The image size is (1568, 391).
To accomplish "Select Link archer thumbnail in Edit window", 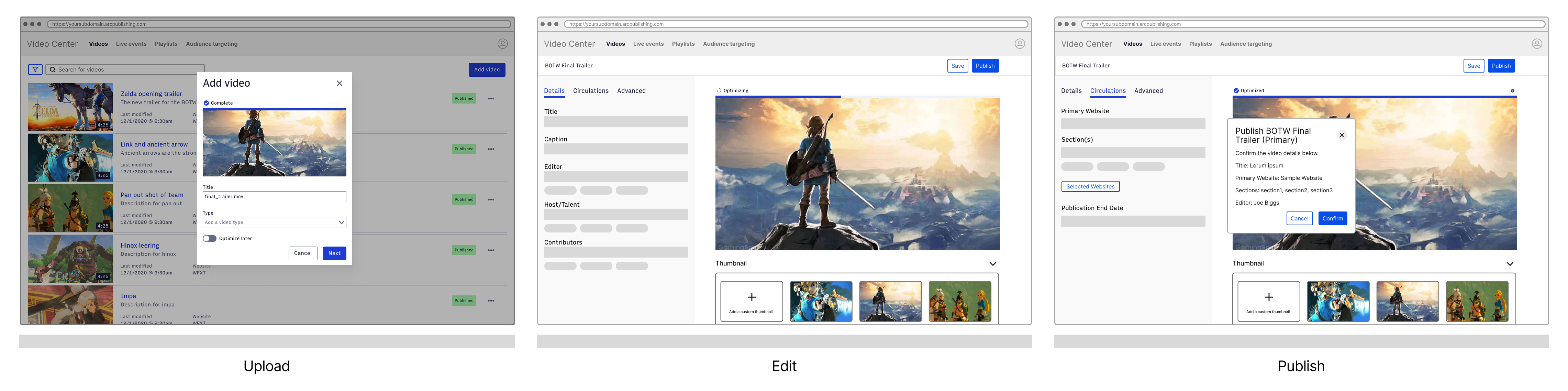I will 821,302.
